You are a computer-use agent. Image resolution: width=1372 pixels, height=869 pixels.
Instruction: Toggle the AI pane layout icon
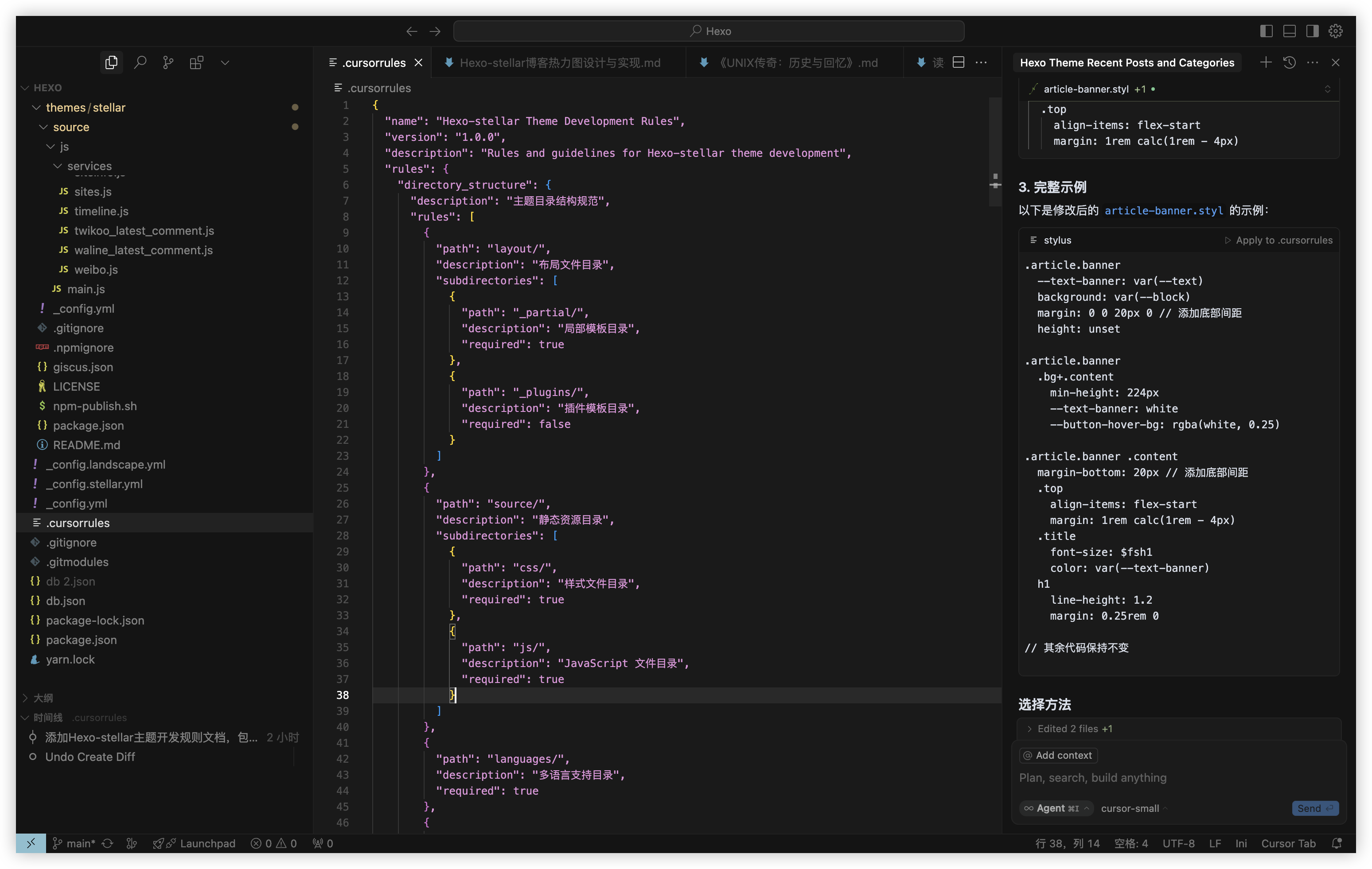pyautogui.click(x=1312, y=31)
